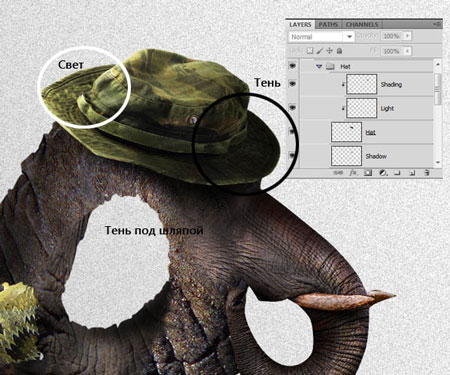Image resolution: width=450 pixels, height=375 pixels.
Task: Switch to the Paths tab
Action: [328, 24]
